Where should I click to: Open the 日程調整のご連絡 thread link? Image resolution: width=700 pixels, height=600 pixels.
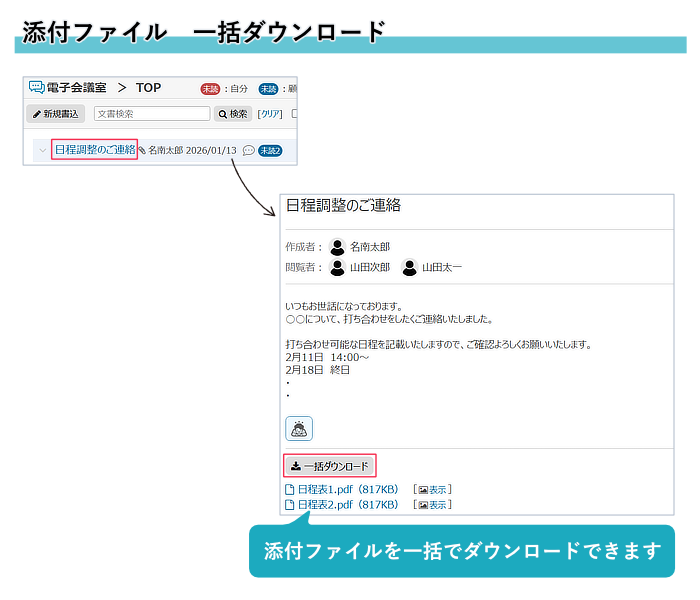[x=95, y=150]
